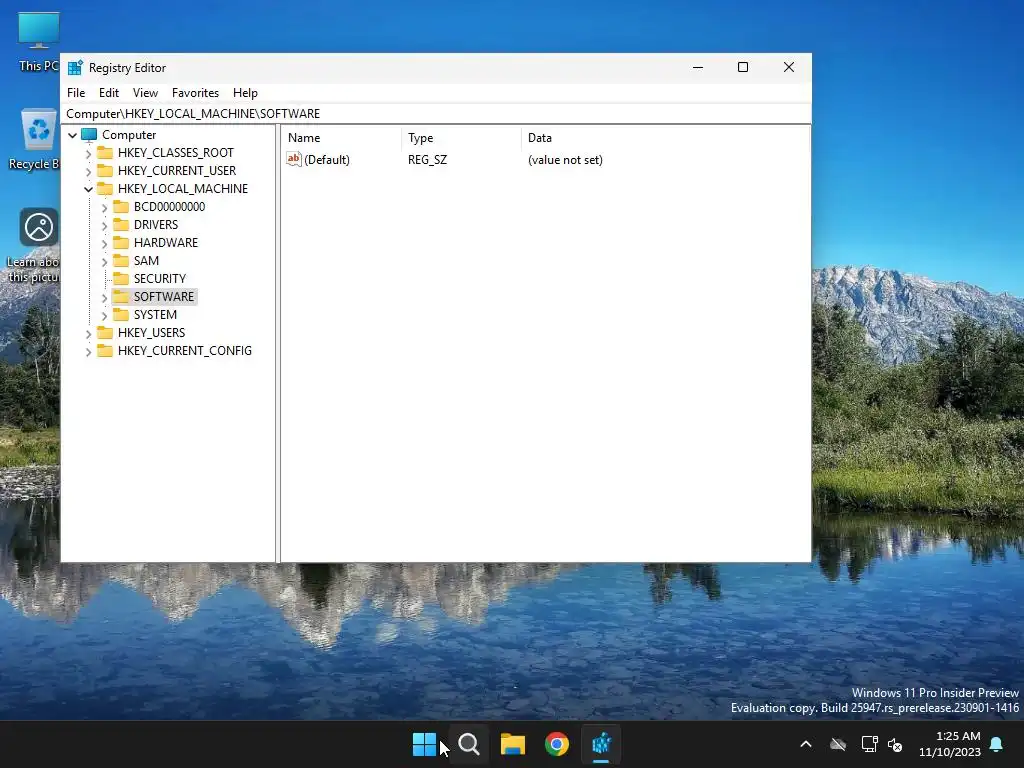Select the Recycle Bin desktop icon
Image resolution: width=1024 pixels, height=768 pixels.
[36, 140]
